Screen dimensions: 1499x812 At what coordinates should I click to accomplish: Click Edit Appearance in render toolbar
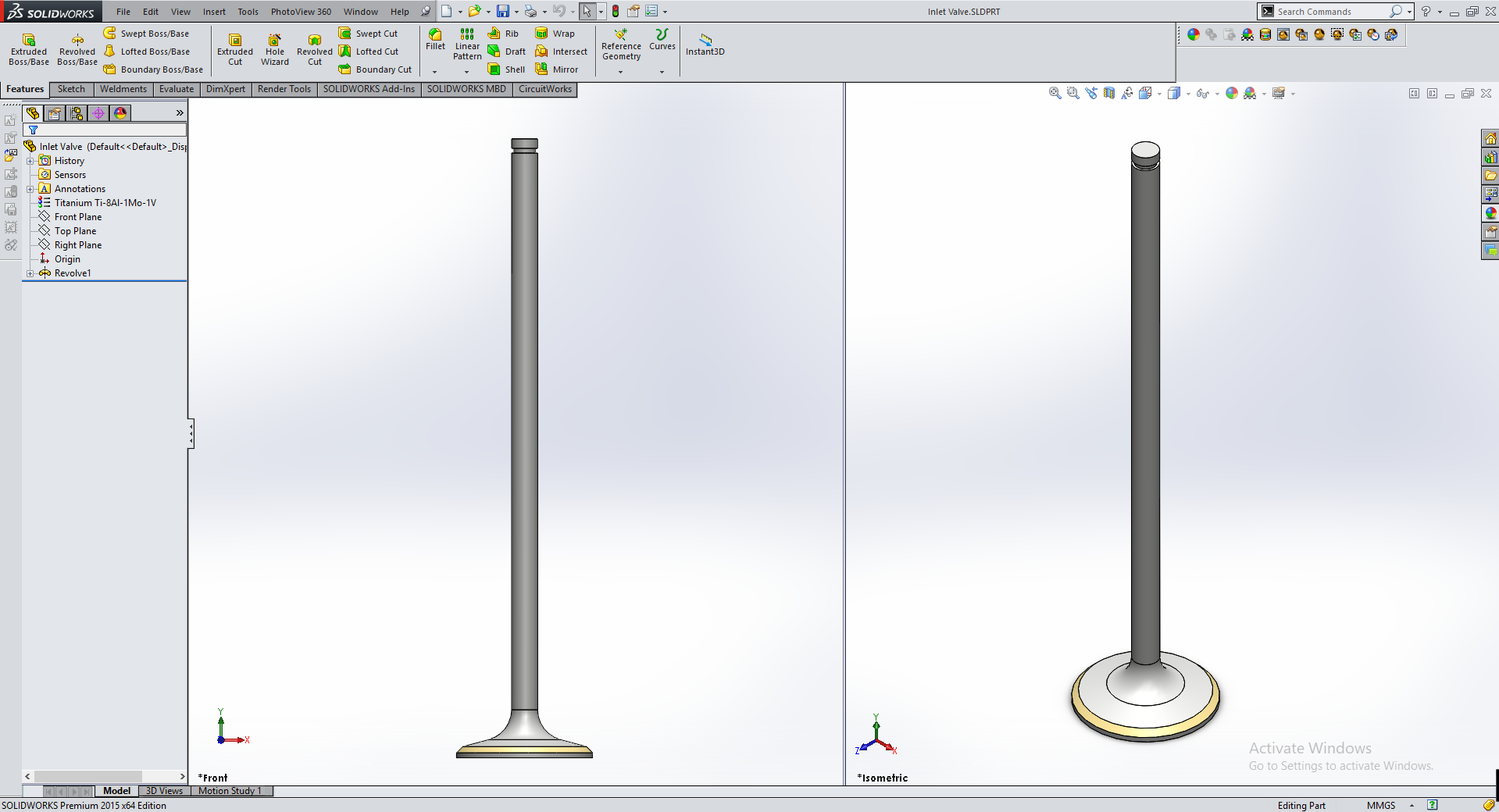[x=1194, y=34]
